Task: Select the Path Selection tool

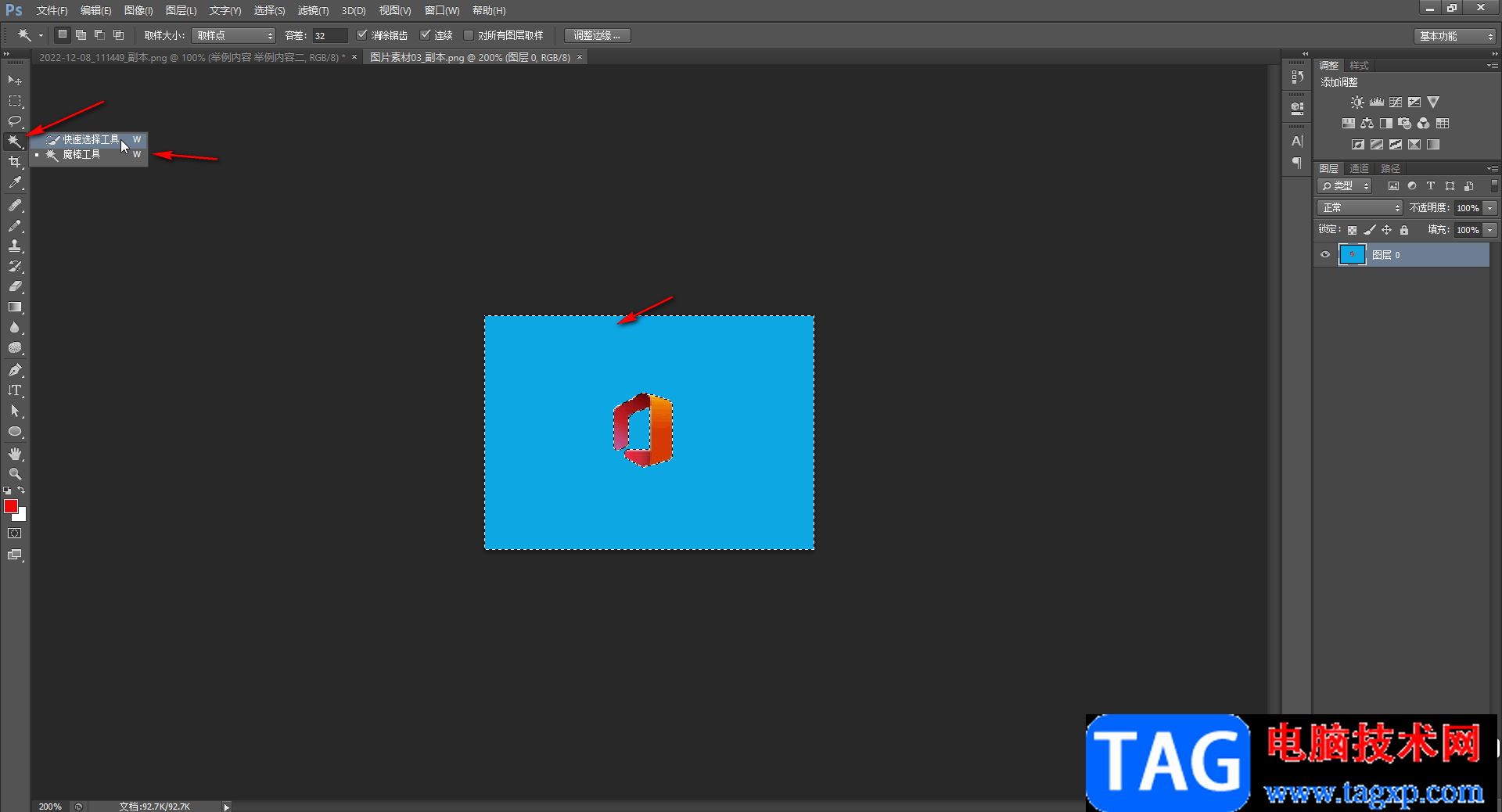Action: click(x=15, y=411)
